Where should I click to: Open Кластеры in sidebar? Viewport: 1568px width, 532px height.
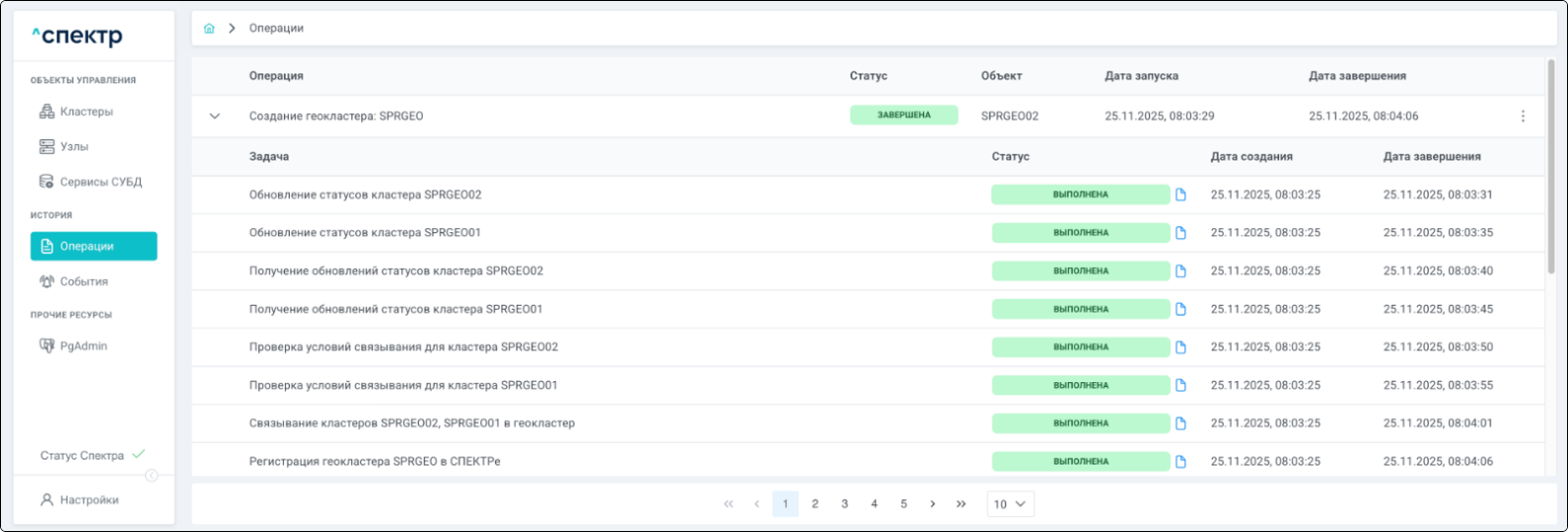(x=85, y=112)
